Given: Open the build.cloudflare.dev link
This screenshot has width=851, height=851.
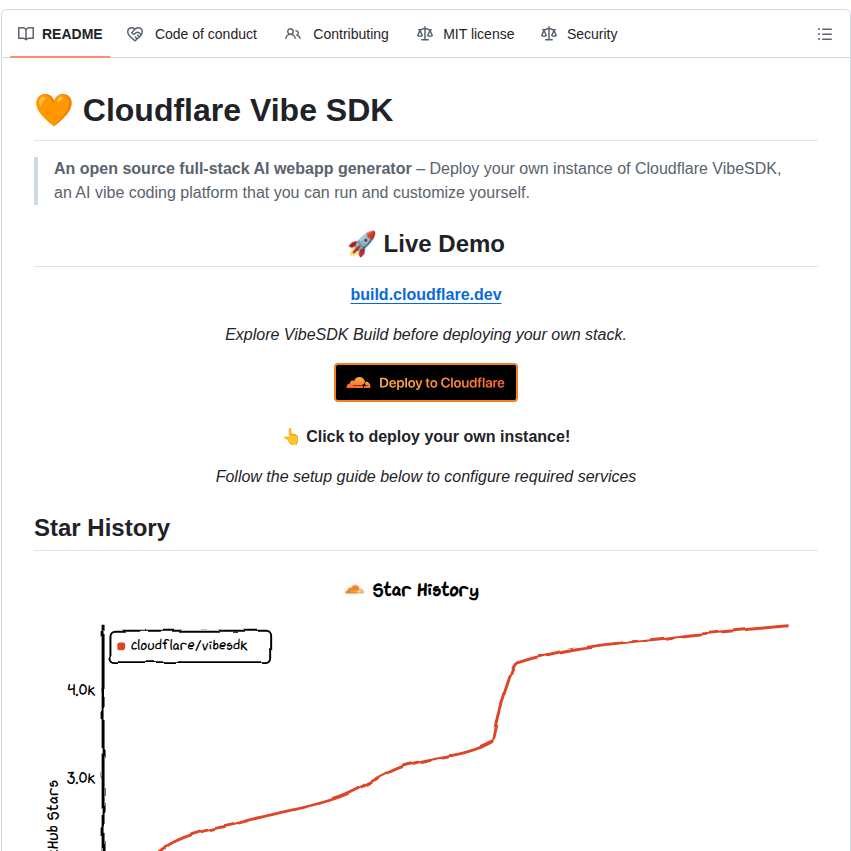Looking at the screenshot, I should click(x=425, y=294).
